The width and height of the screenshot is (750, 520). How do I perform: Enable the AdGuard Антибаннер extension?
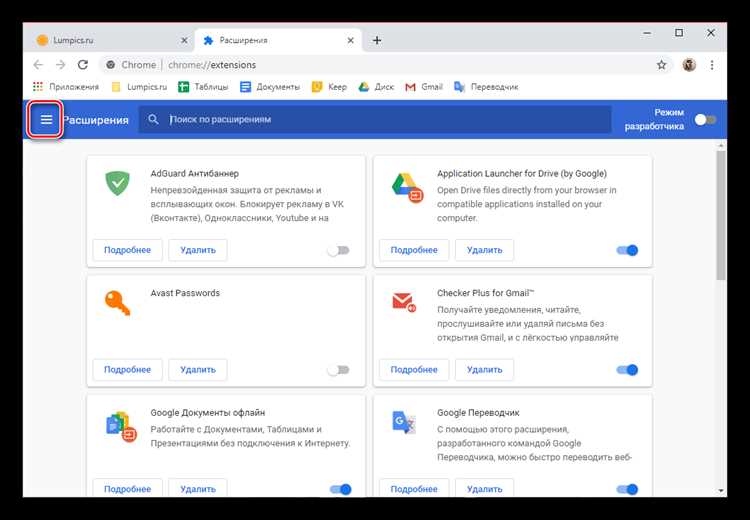tap(339, 250)
